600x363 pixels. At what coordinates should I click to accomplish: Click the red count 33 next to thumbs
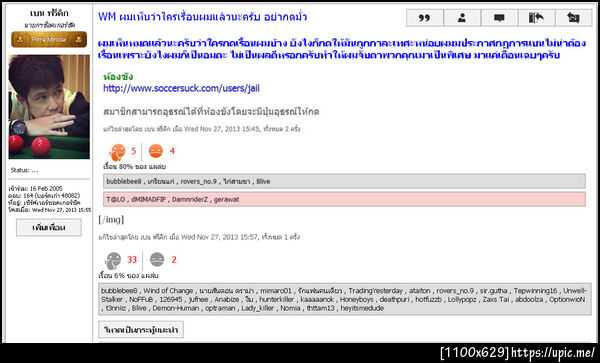(x=132, y=260)
